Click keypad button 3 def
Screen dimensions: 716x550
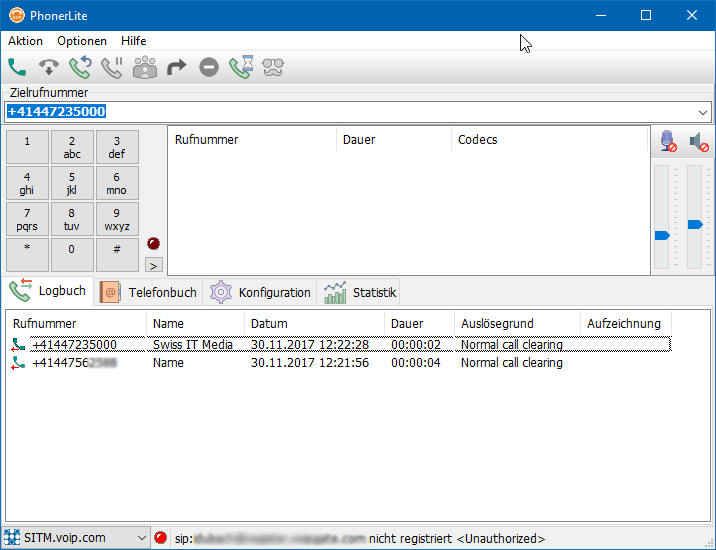[117, 147]
